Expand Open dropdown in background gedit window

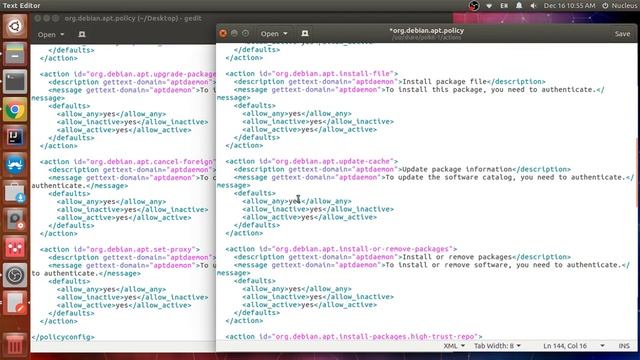tap(51, 35)
